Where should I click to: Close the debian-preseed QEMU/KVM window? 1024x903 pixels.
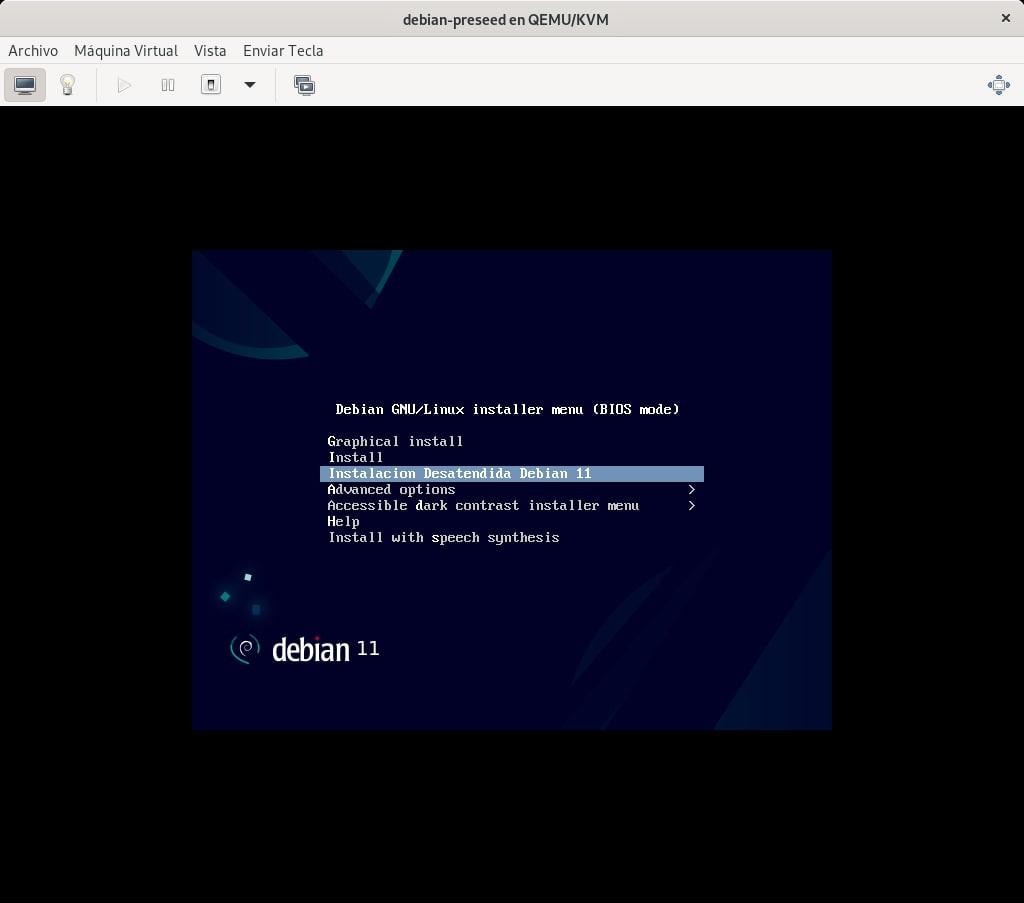tap(1005, 18)
